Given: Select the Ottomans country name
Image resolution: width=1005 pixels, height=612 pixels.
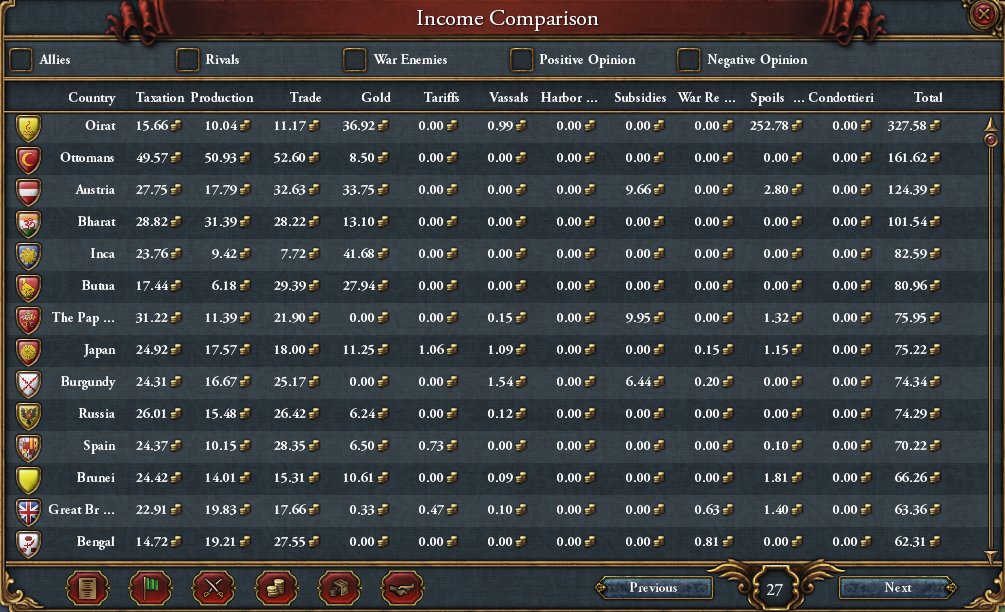Looking at the screenshot, I should pos(87,158).
